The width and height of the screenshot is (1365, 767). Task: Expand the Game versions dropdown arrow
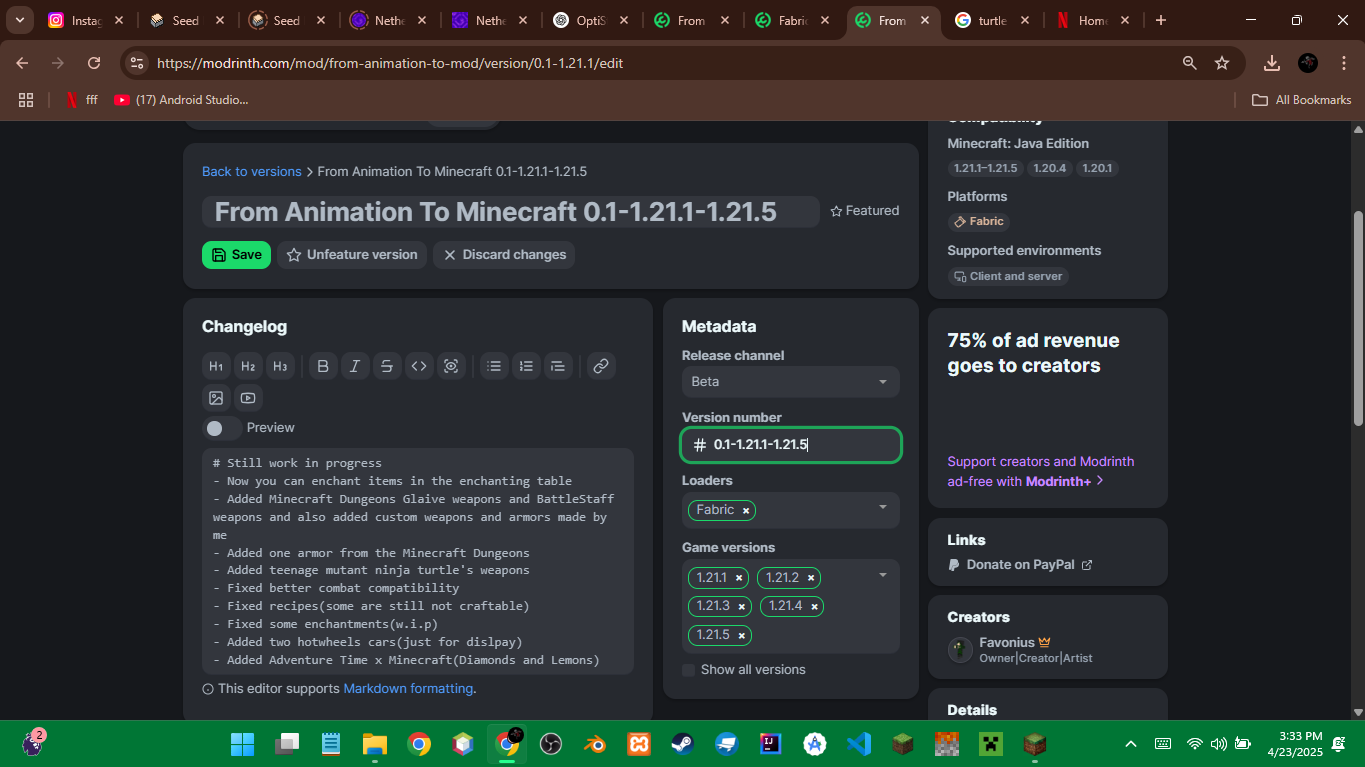pyautogui.click(x=882, y=575)
